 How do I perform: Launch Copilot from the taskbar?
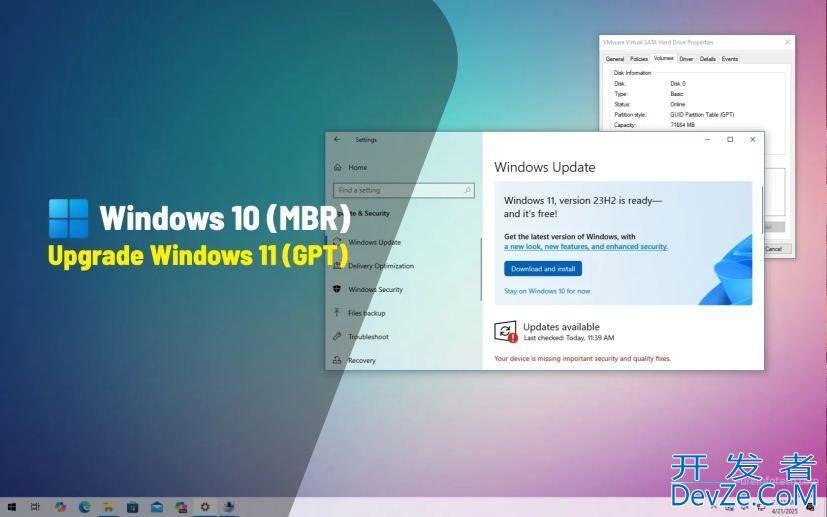coord(60,508)
